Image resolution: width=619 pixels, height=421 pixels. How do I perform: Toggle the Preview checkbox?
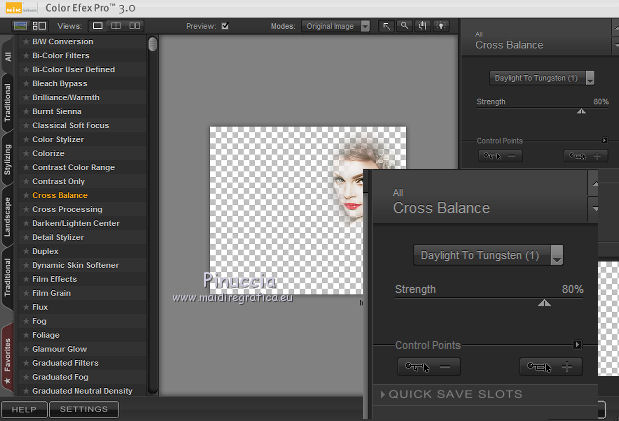(225, 26)
